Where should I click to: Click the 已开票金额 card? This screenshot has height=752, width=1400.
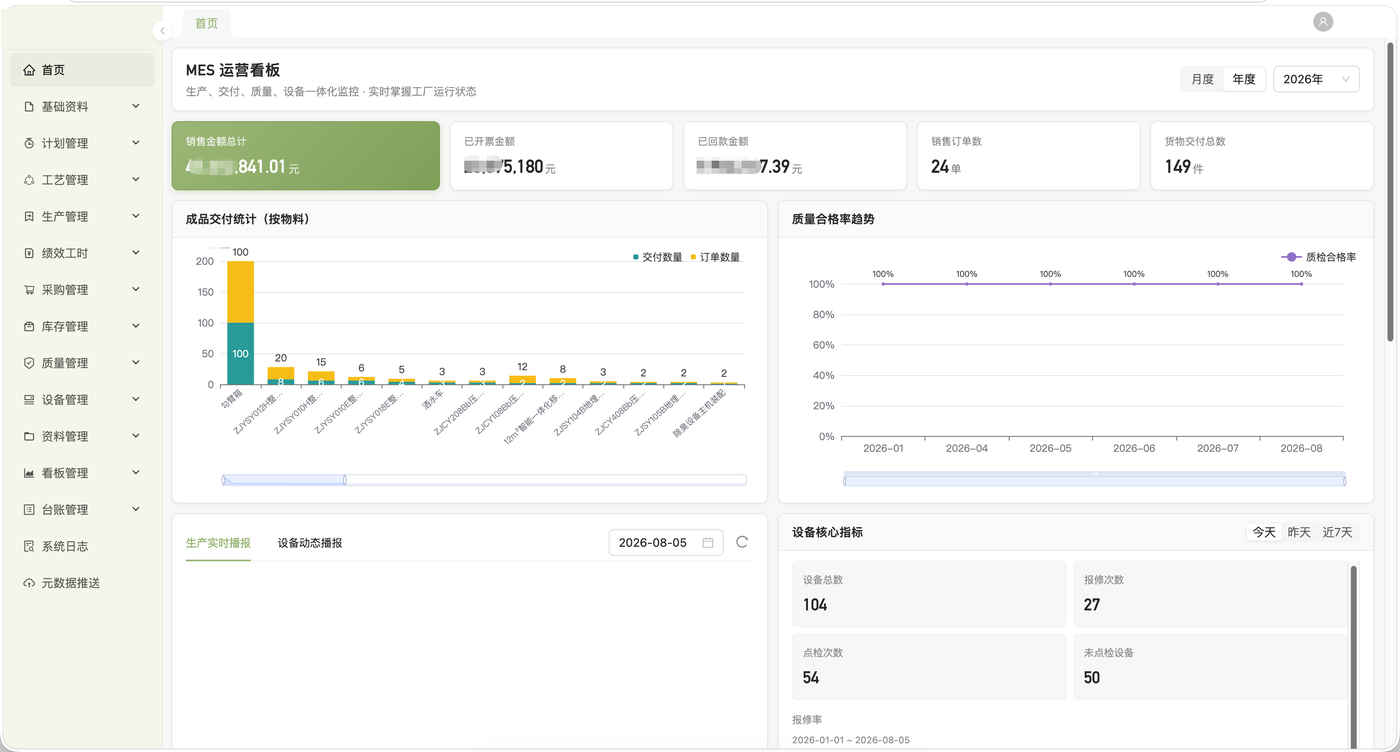(561, 156)
